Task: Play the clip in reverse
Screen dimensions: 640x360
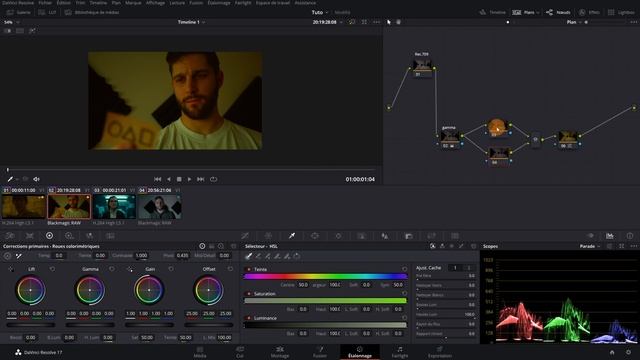Action: point(169,179)
